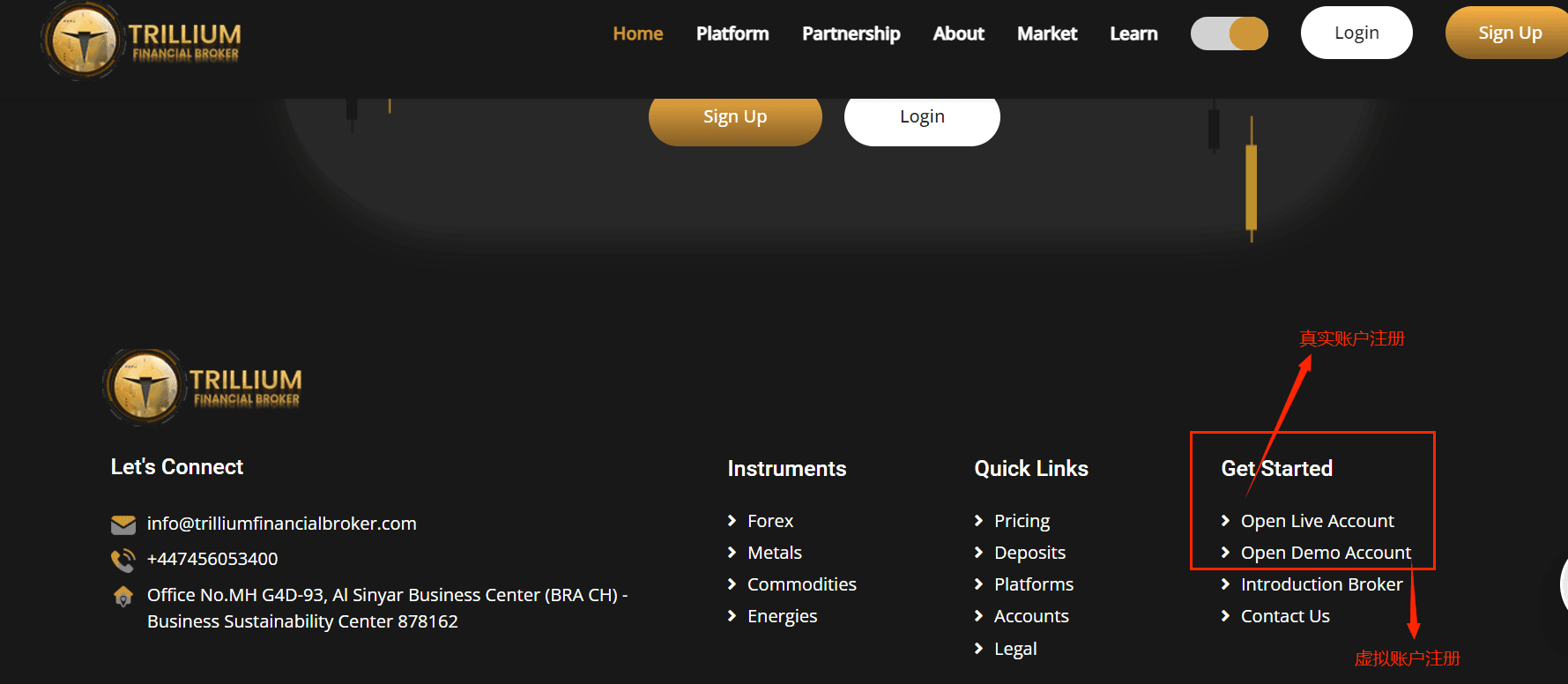
Task: Open the Introduction Broker link
Action: pyautogui.click(x=1321, y=584)
